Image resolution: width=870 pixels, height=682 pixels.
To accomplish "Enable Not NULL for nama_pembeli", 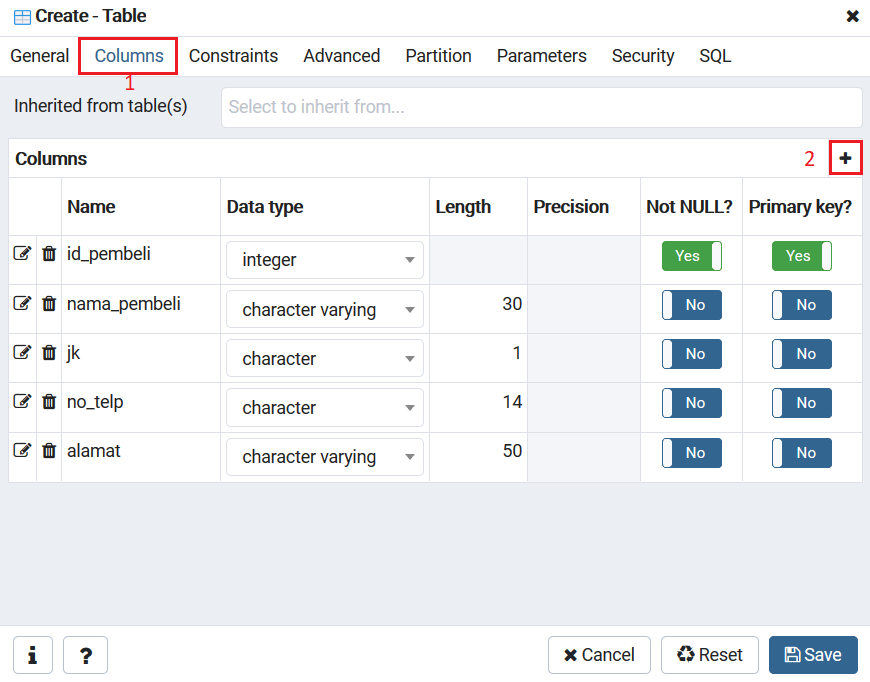I will pyautogui.click(x=691, y=304).
